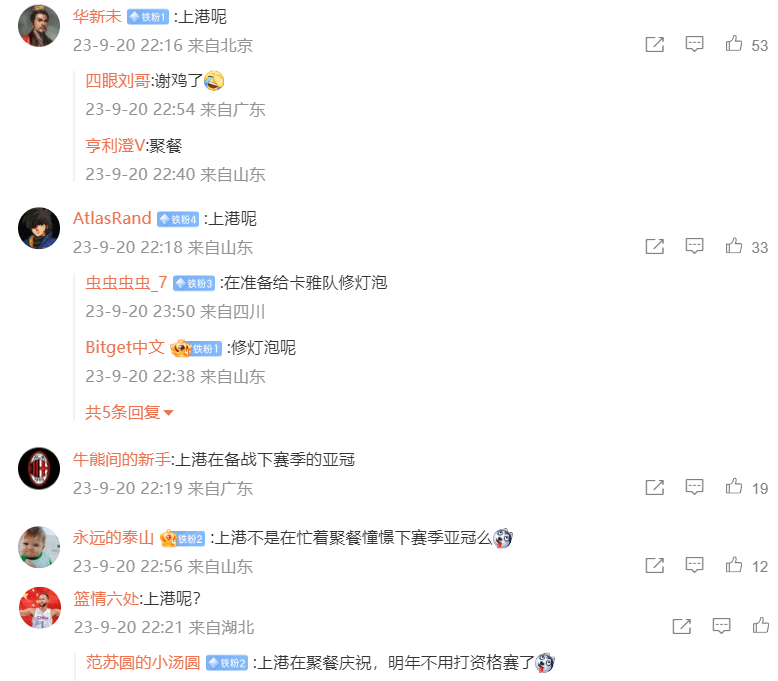Visit Bitget中文's profile page
Image resolution: width=778 pixels, height=681 pixels.
(125, 347)
